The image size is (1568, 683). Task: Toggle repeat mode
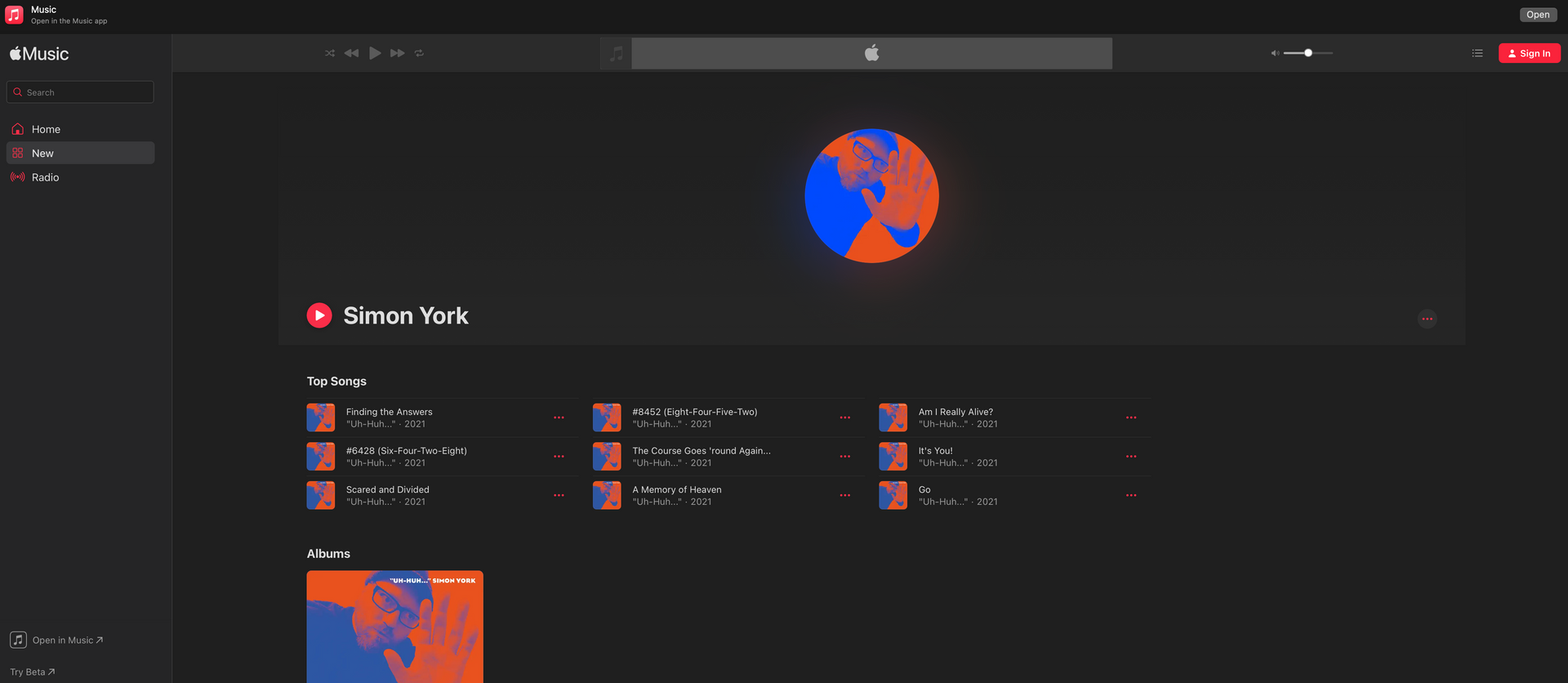click(x=419, y=53)
